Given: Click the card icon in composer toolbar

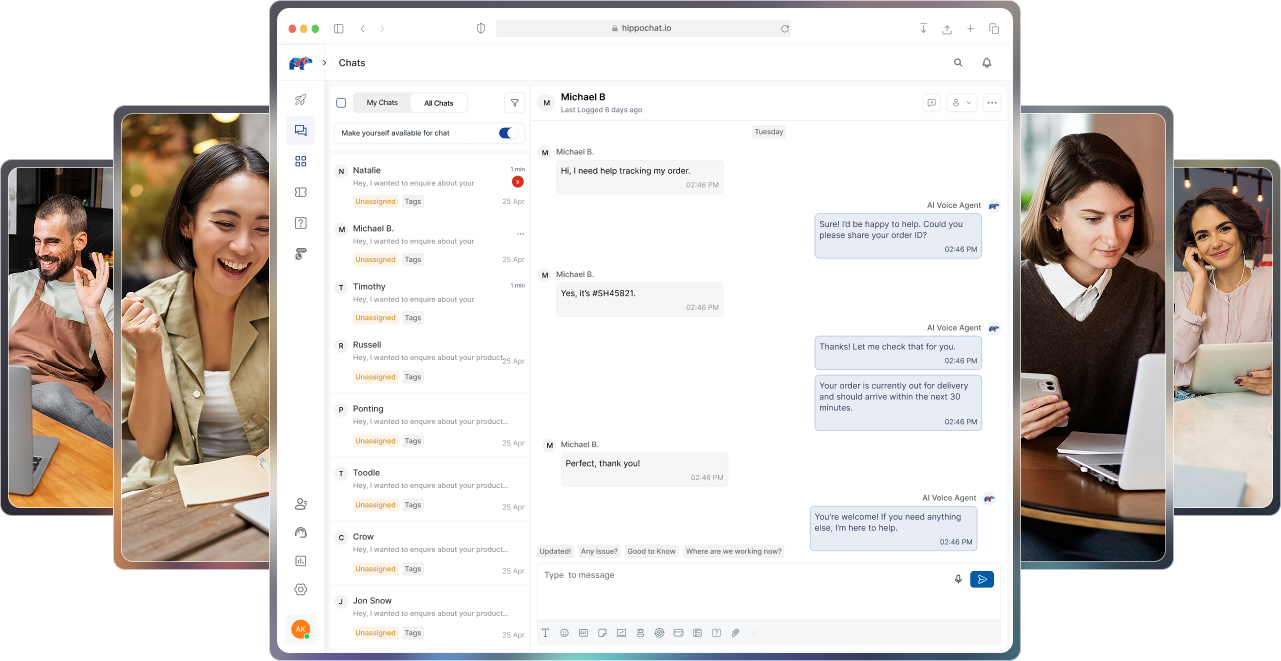Looking at the screenshot, I should [x=678, y=633].
